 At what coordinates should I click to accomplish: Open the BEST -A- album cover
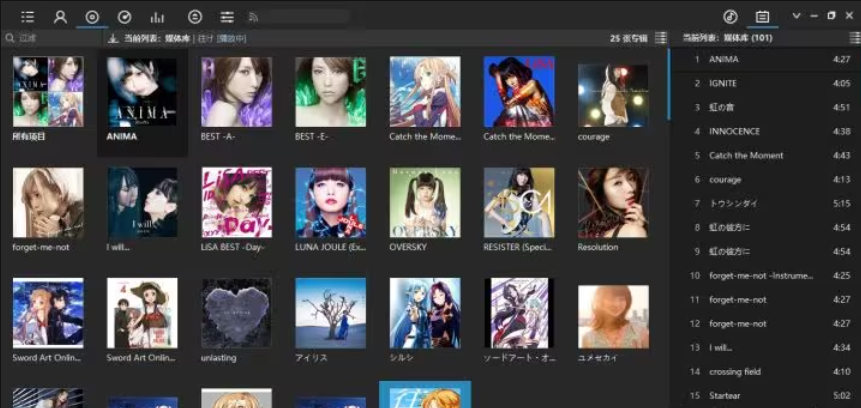point(237,92)
